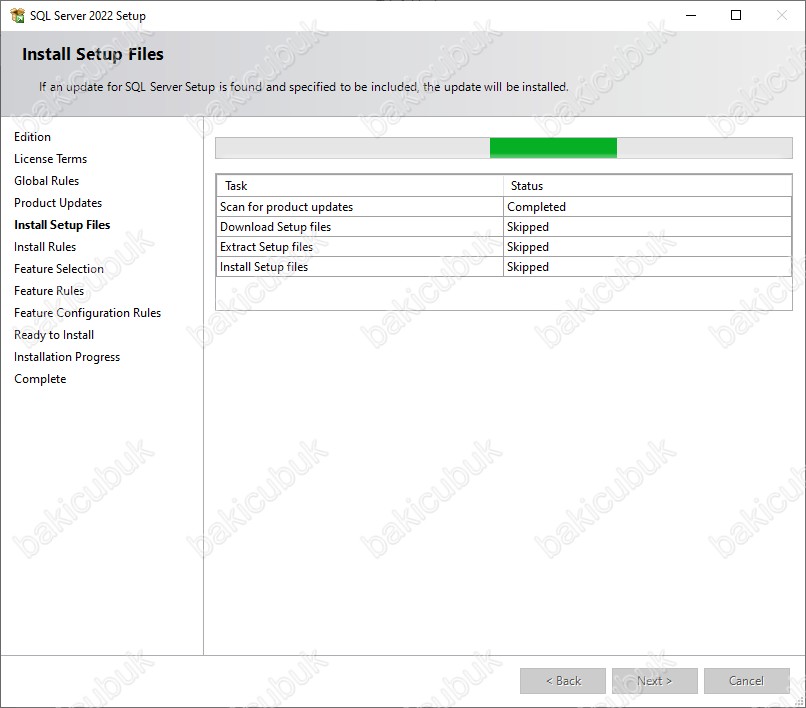
Task: Click the Scan for product updates row
Action: pyautogui.click(x=504, y=207)
